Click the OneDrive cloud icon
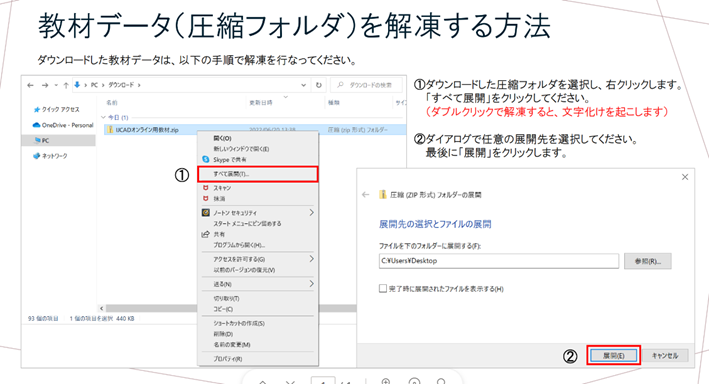The height and width of the screenshot is (384, 709). [x=37, y=125]
